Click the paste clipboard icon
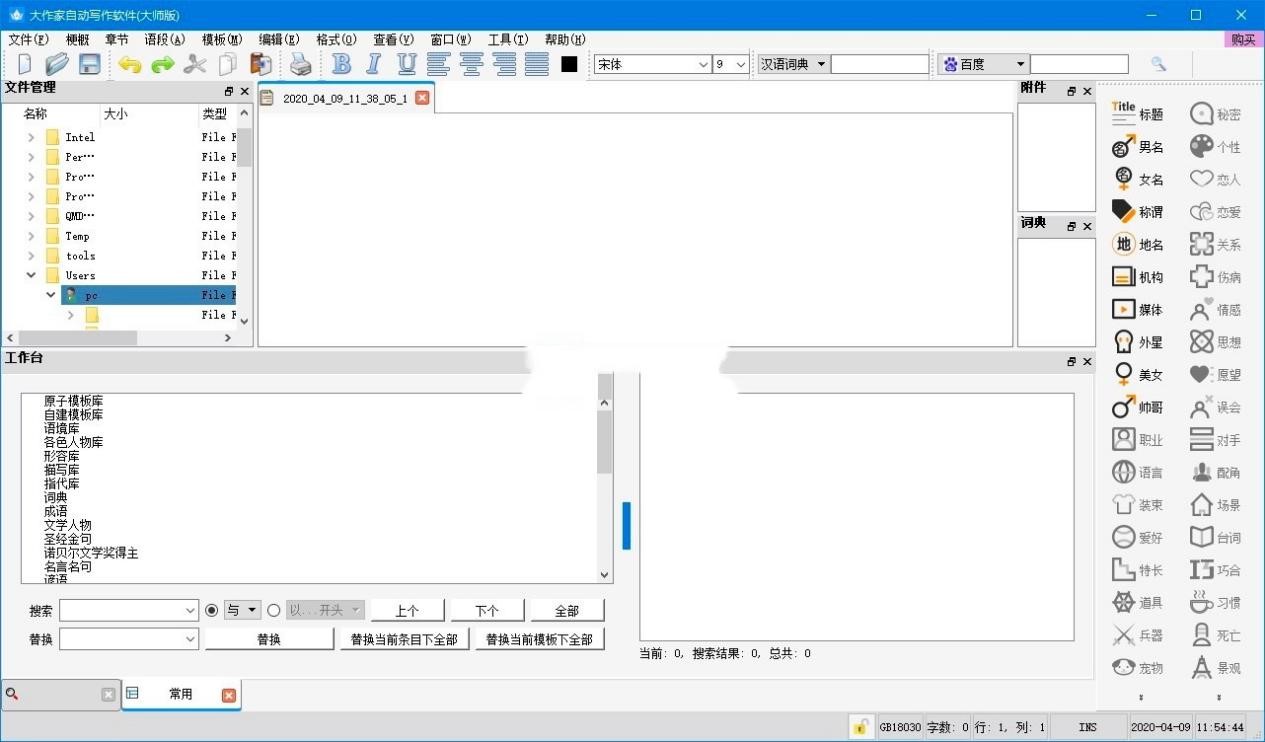 pyautogui.click(x=260, y=64)
